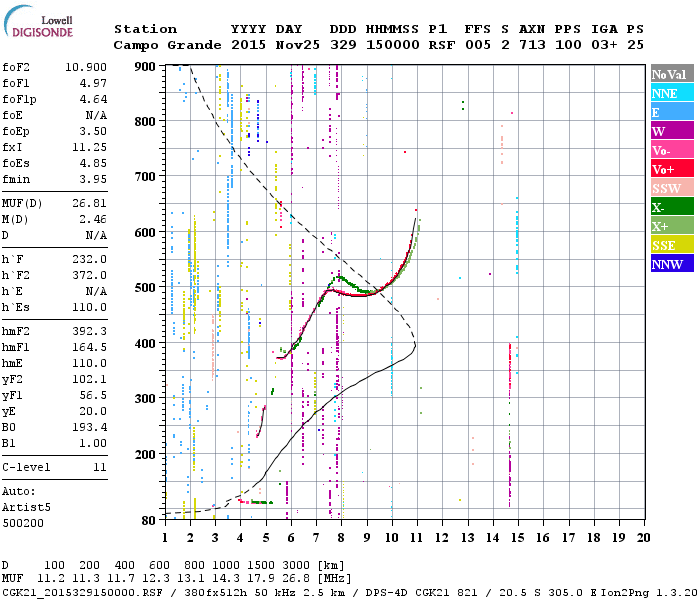Click the MUF 26.8 table value
Screen dimensions: 700x600
[x=296, y=578]
